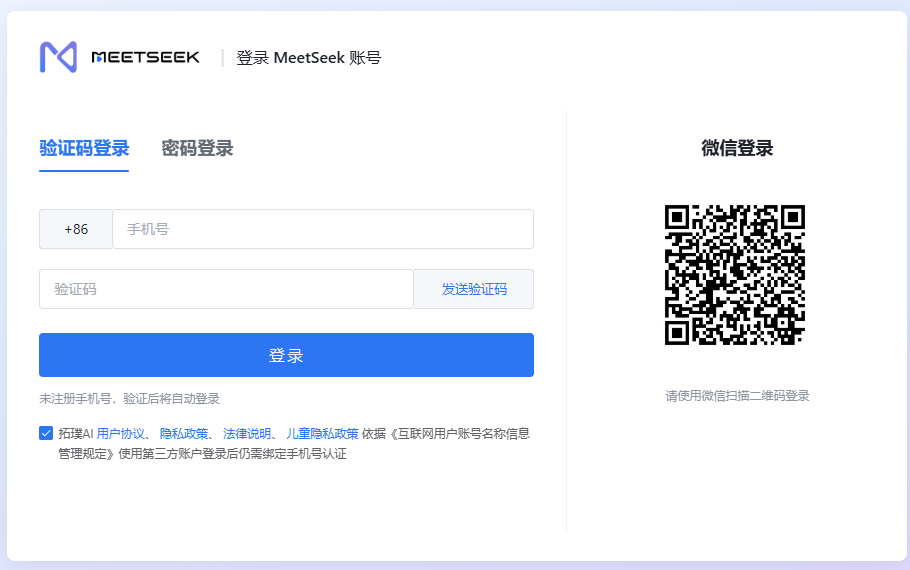The height and width of the screenshot is (570, 910).
Task: Uncheck the agreement checkbox
Action: (46, 433)
